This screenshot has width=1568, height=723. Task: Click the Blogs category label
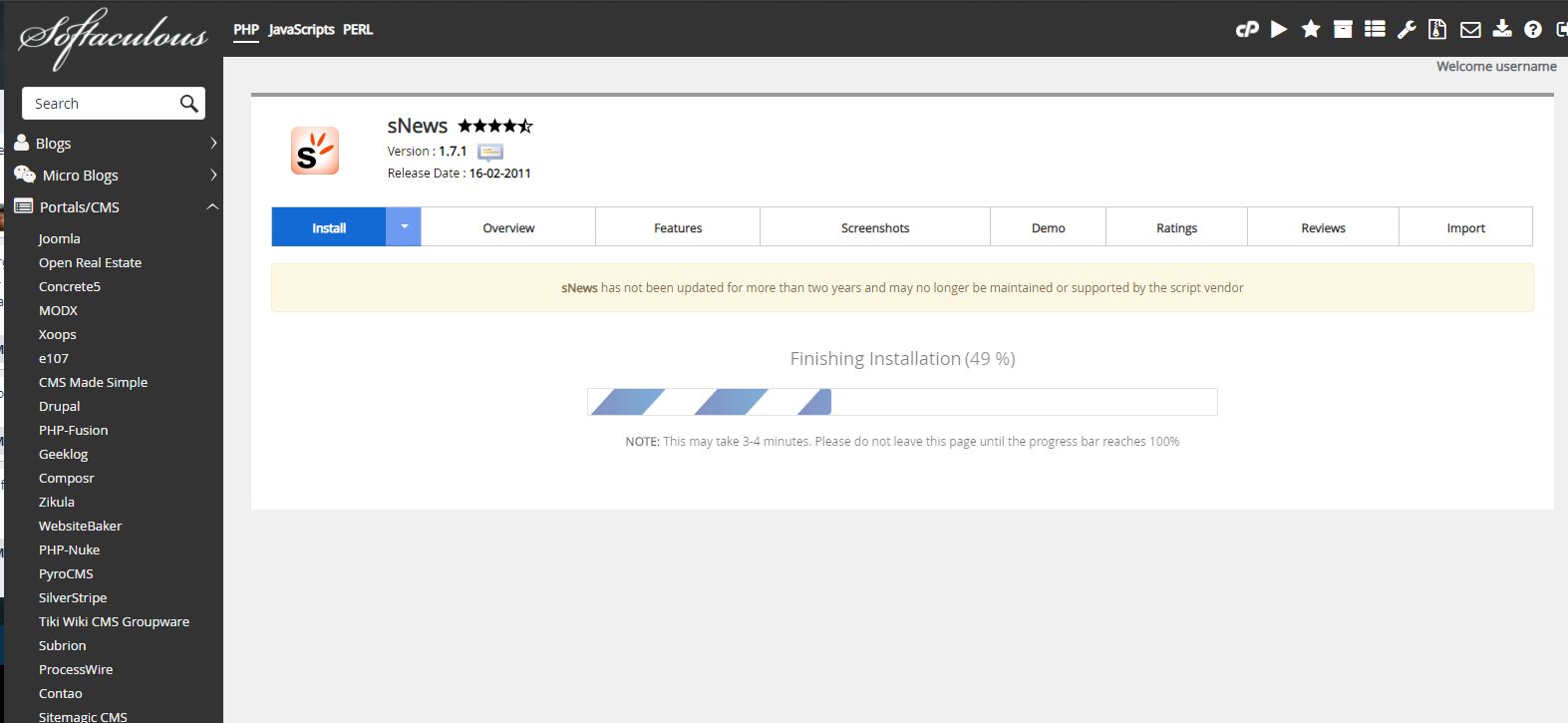pyautogui.click(x=54, y=144)
